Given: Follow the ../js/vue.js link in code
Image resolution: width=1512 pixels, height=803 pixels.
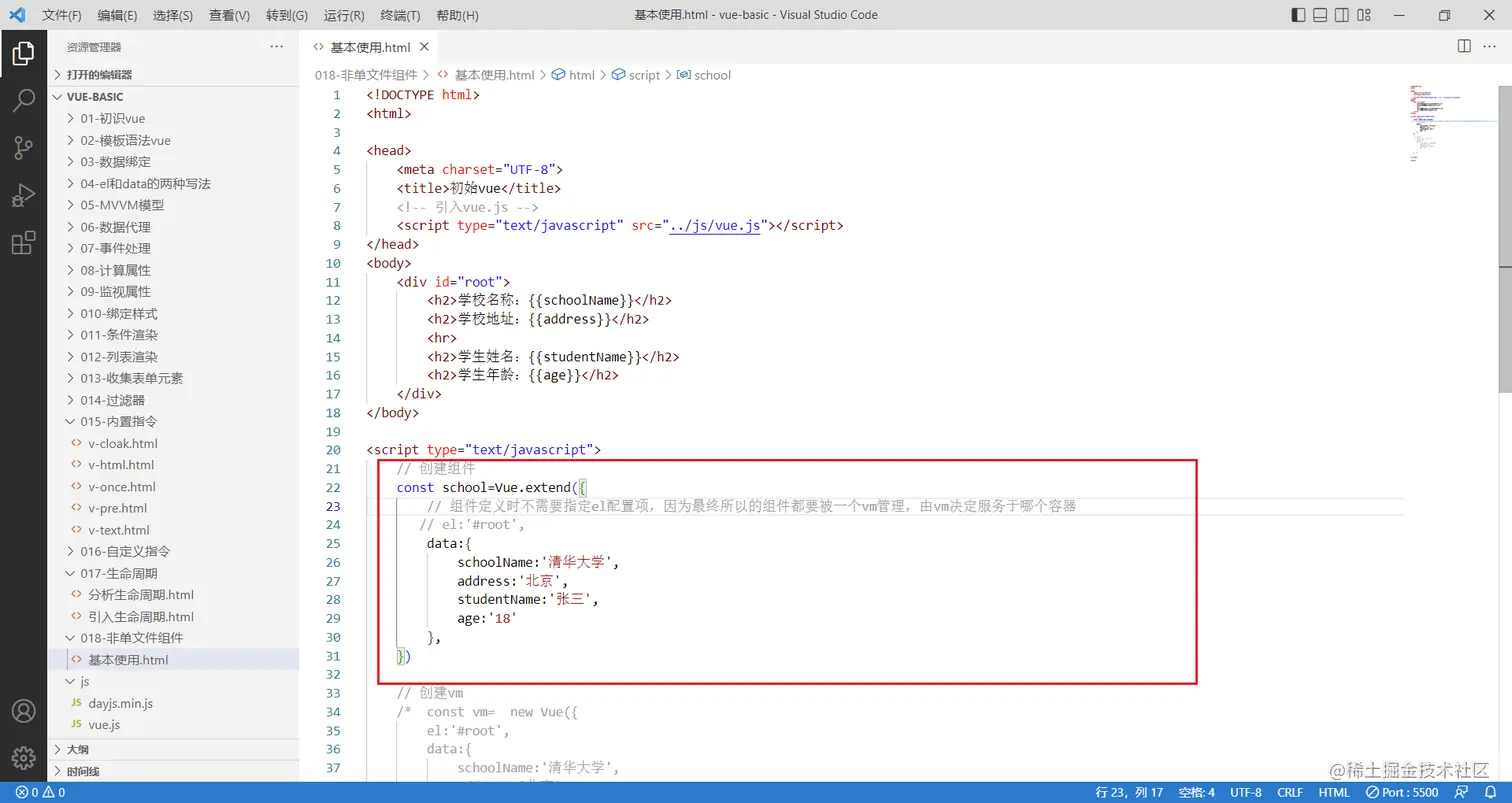Looking at the screenshot, I should (715, 226).
